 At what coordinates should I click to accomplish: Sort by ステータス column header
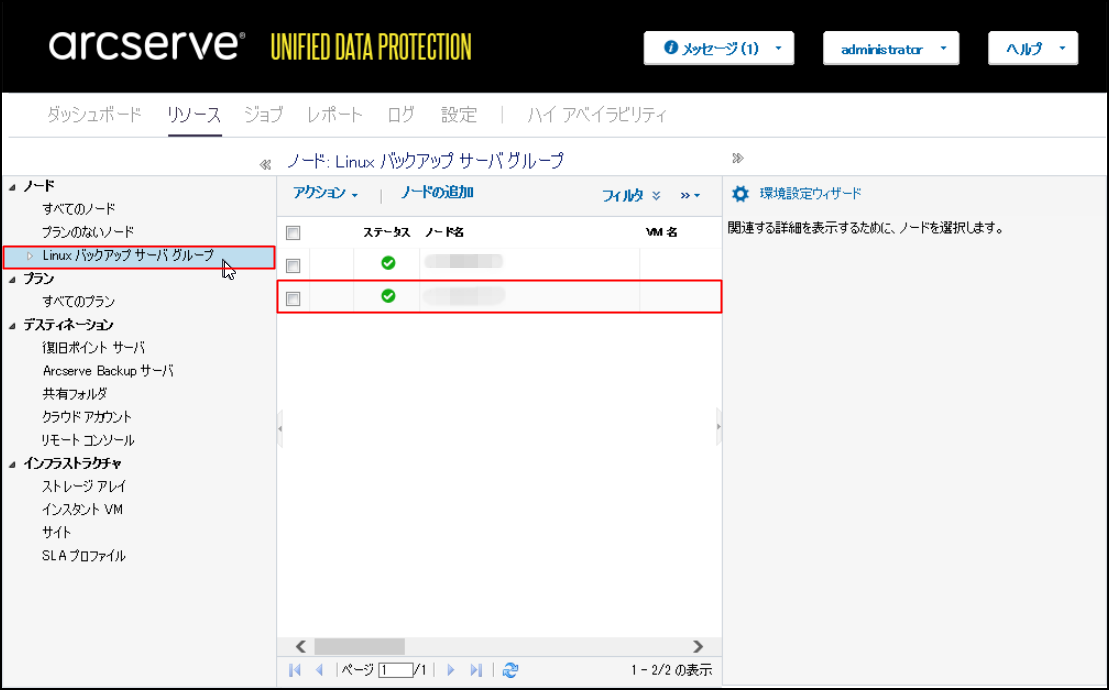point(386,232)
